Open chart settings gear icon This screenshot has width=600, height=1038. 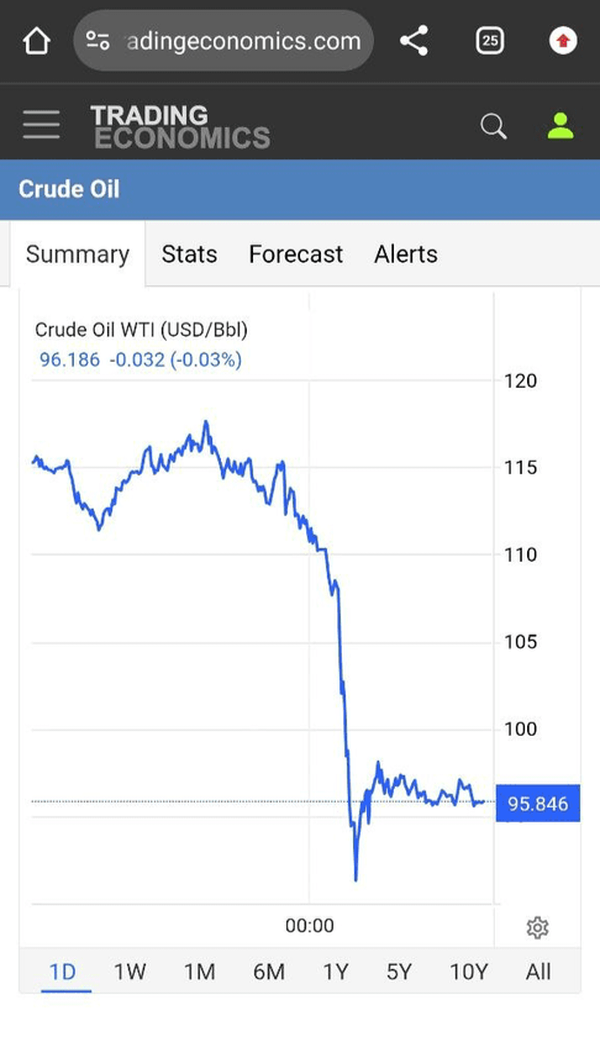537,928
